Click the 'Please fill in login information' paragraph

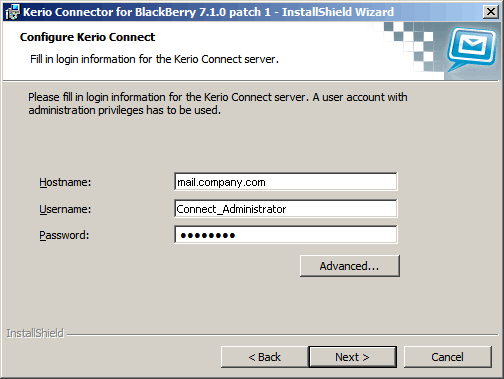pyautogui.click(x=218, y=104)
